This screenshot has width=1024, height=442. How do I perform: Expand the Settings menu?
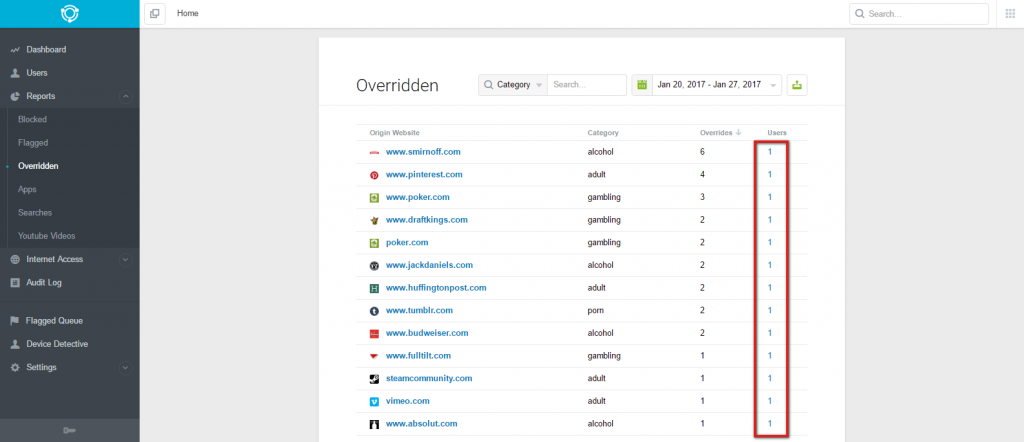tap(126, 368)
